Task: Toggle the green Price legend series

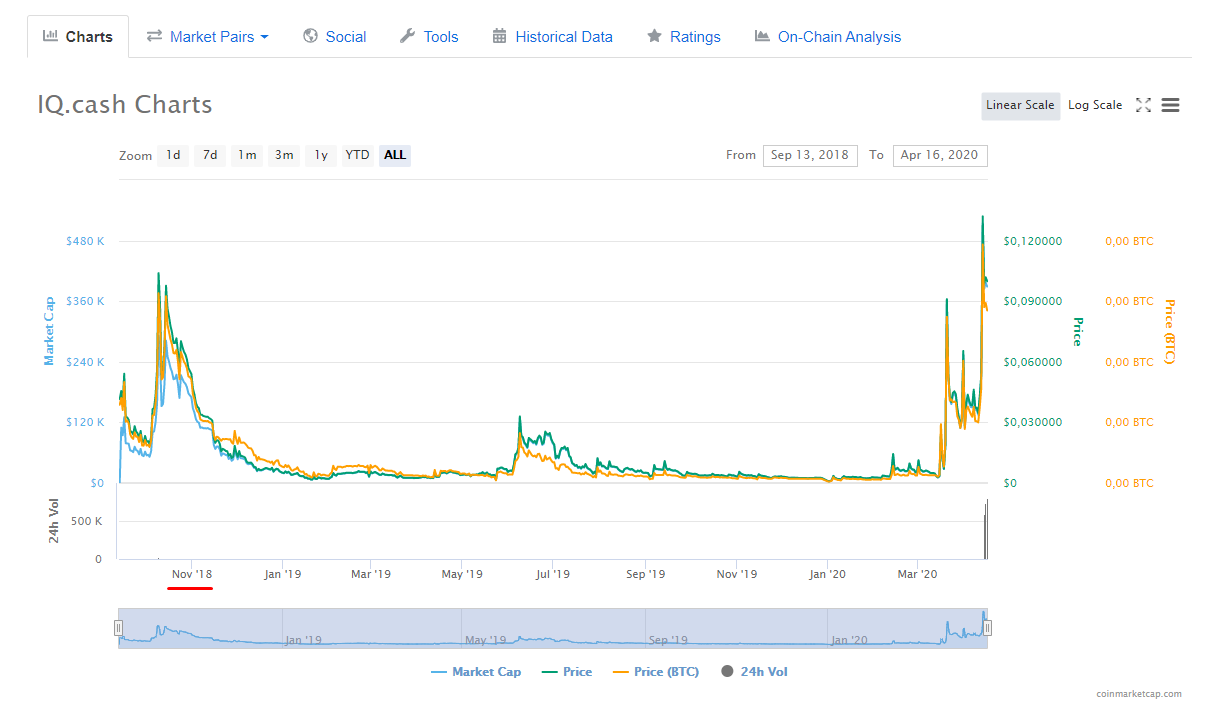Action: pos(567,672)
